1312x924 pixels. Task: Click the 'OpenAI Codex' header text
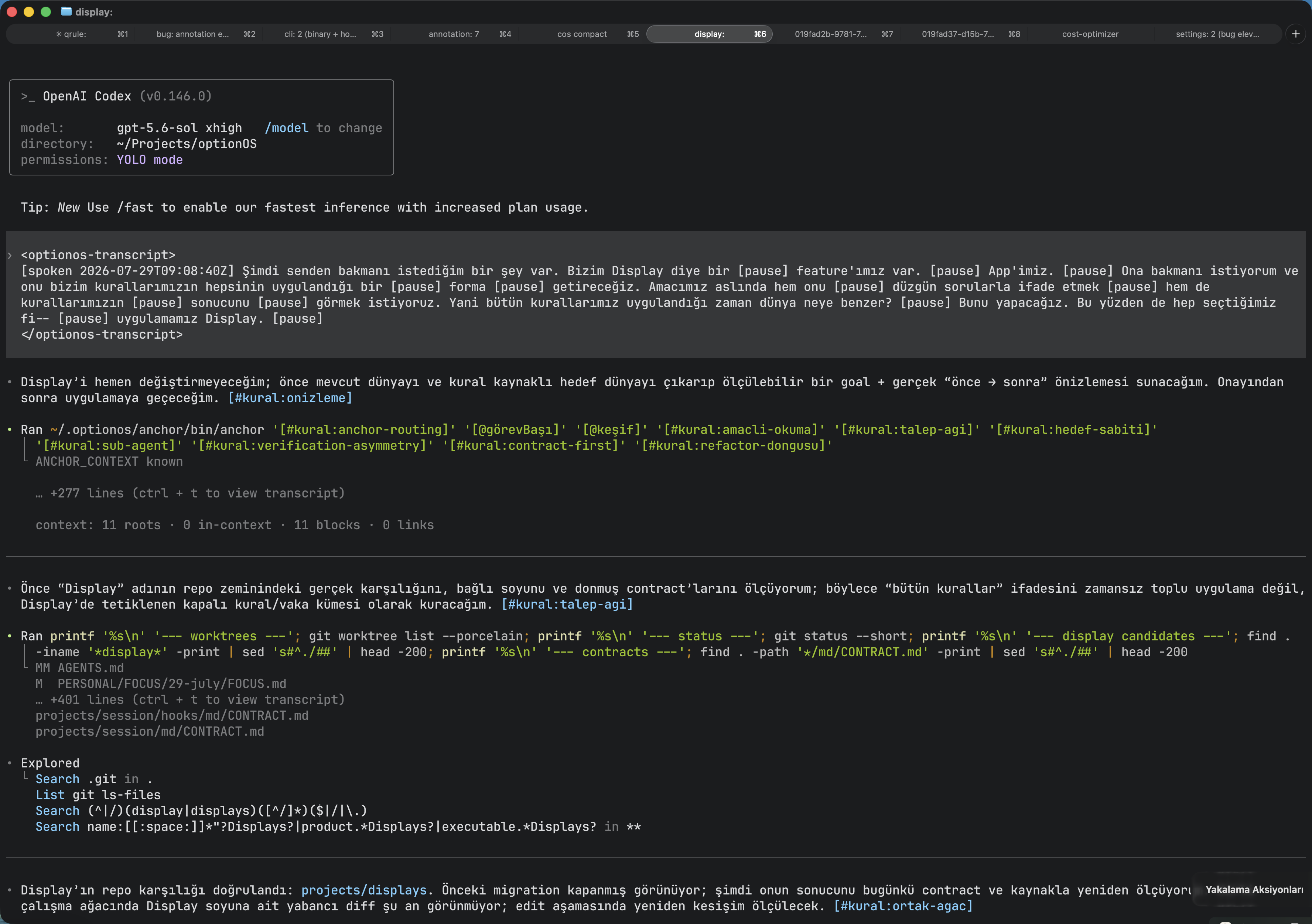[x=87, y=96]
